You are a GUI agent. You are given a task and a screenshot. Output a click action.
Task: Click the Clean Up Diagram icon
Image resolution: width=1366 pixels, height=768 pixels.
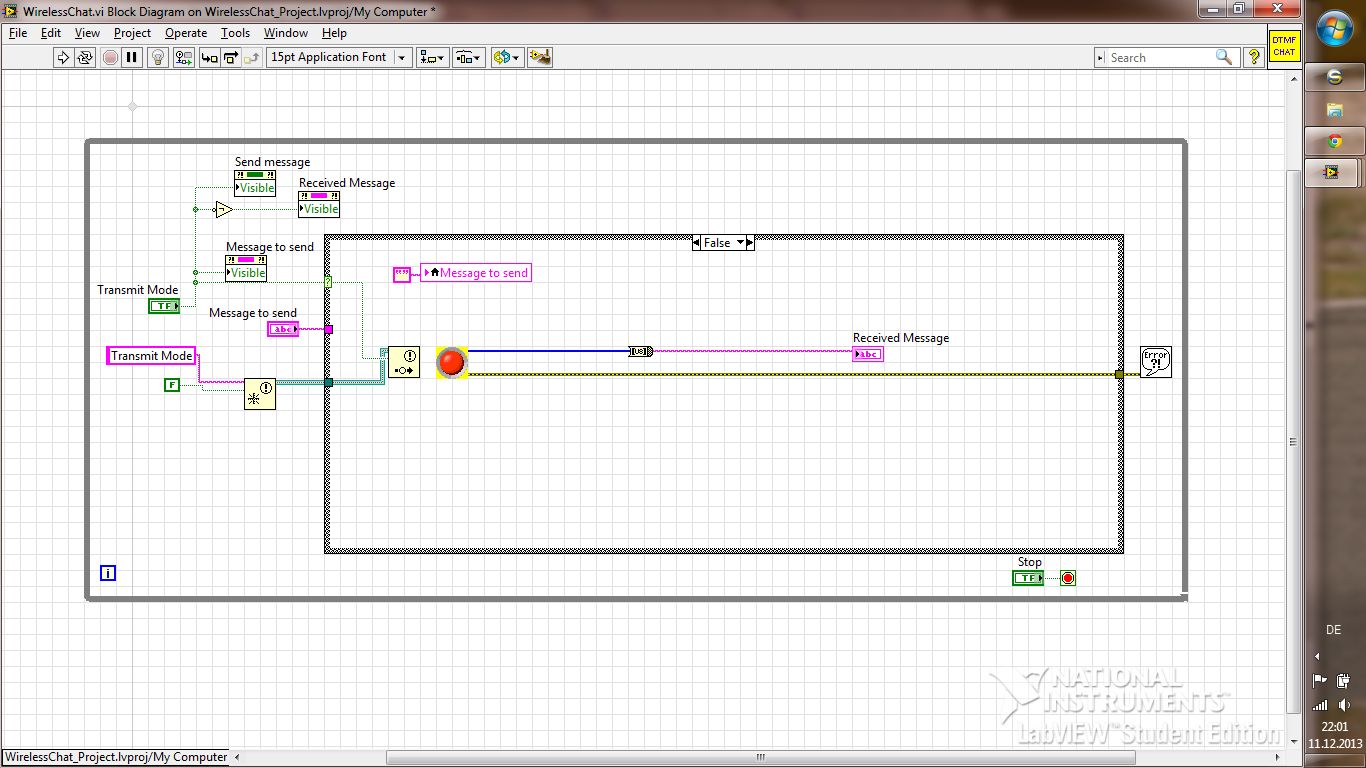[x=540, y=58]
